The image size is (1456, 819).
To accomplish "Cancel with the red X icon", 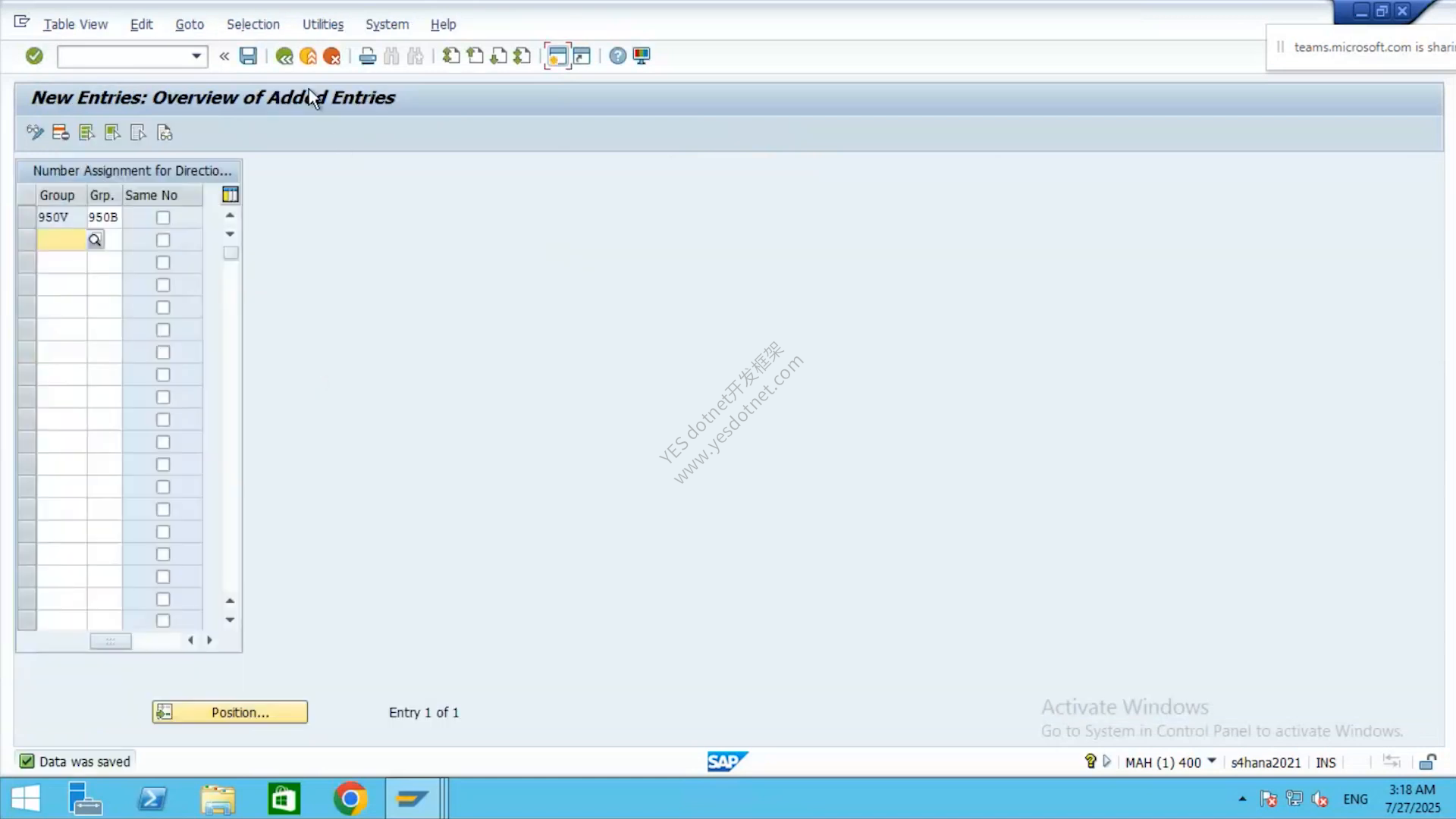I will point(331,56).
